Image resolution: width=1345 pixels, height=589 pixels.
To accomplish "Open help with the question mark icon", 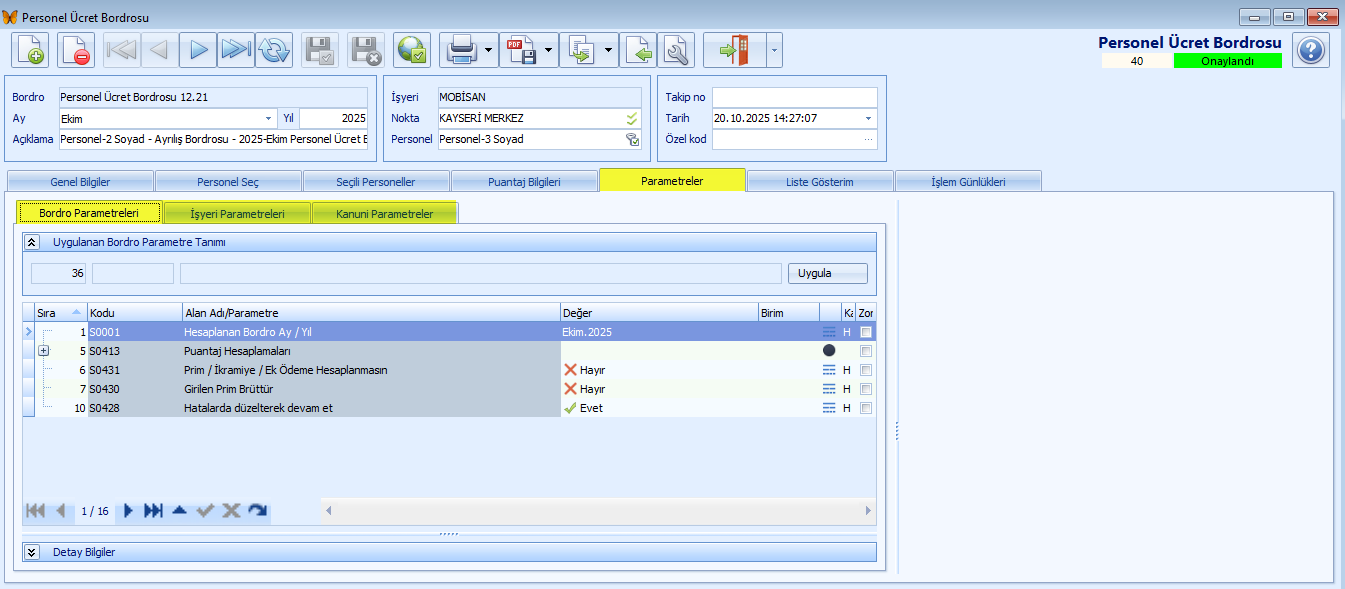I will (x=1310, y=50).
